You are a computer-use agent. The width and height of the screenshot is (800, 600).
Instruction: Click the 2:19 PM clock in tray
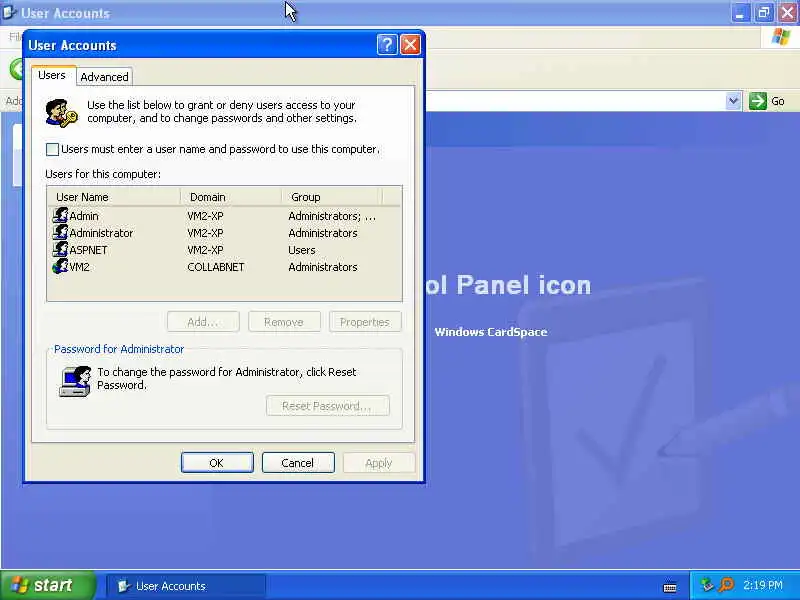pyautogui.click(x=763, y=585)
